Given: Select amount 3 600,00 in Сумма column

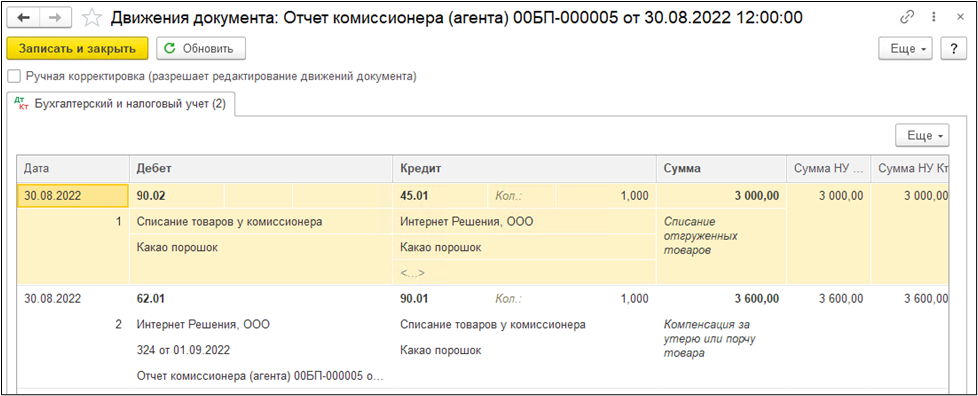Looking at the screenshot, I should pos(757,299).
